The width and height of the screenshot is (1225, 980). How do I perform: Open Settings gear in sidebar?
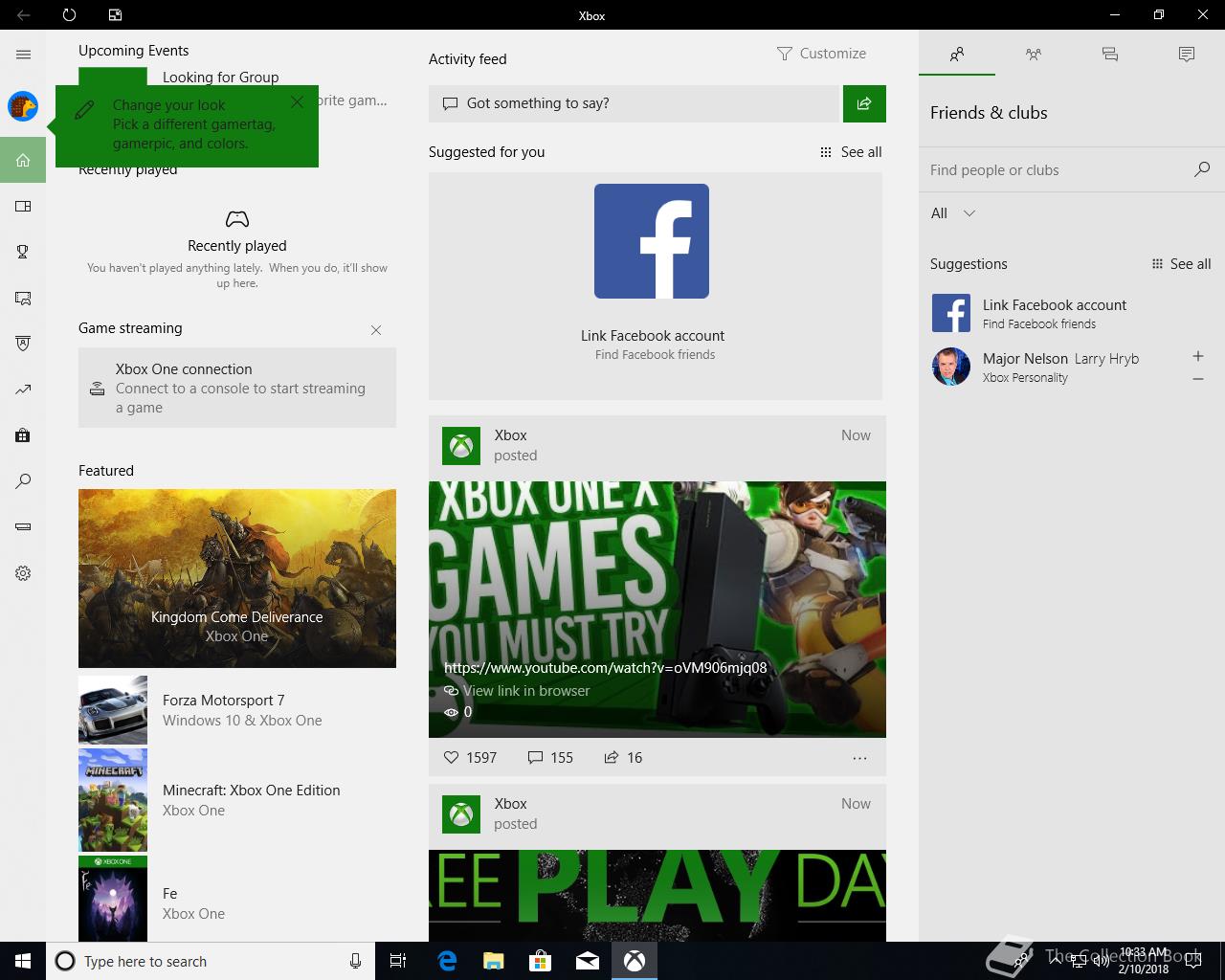click(x=23, y=573)
